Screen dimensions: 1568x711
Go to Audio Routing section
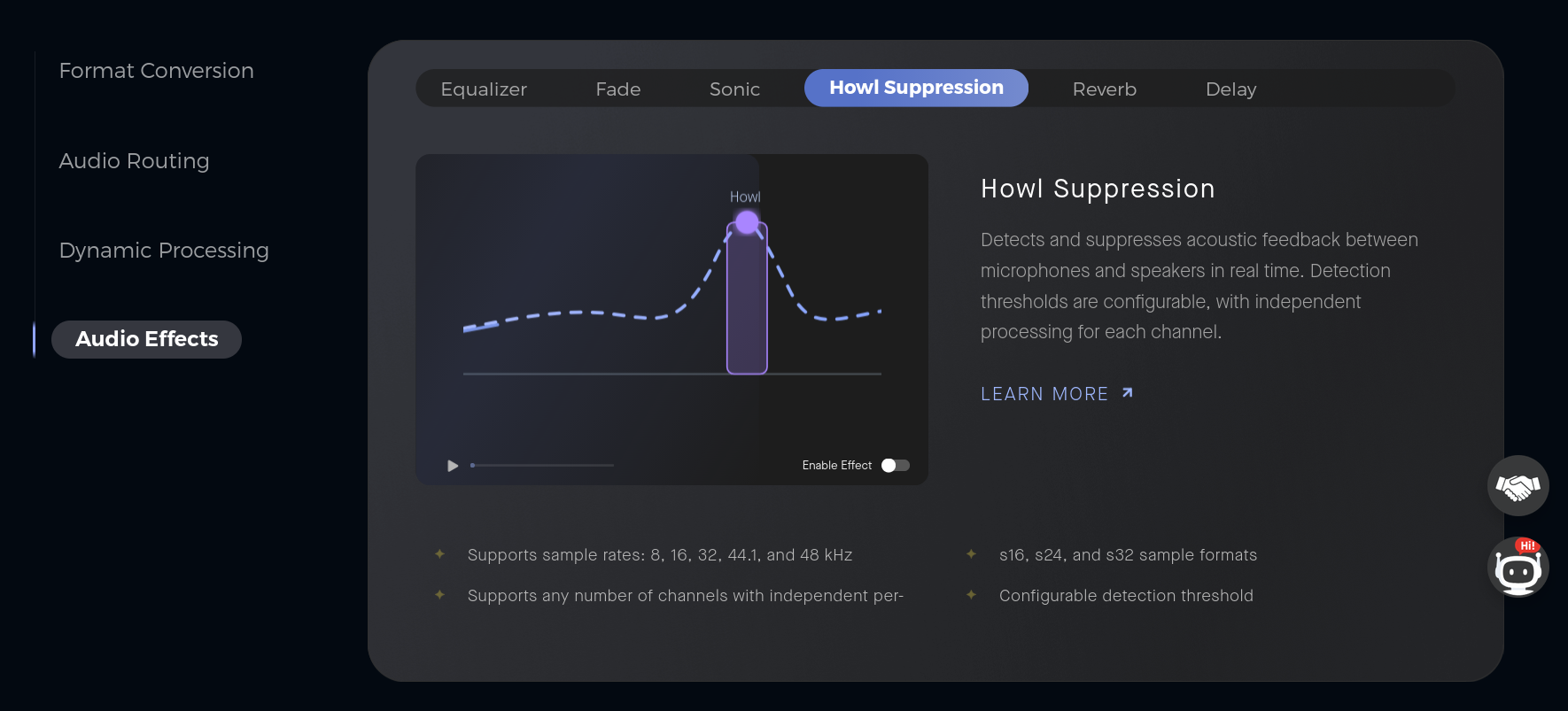[x=134, y=161]
